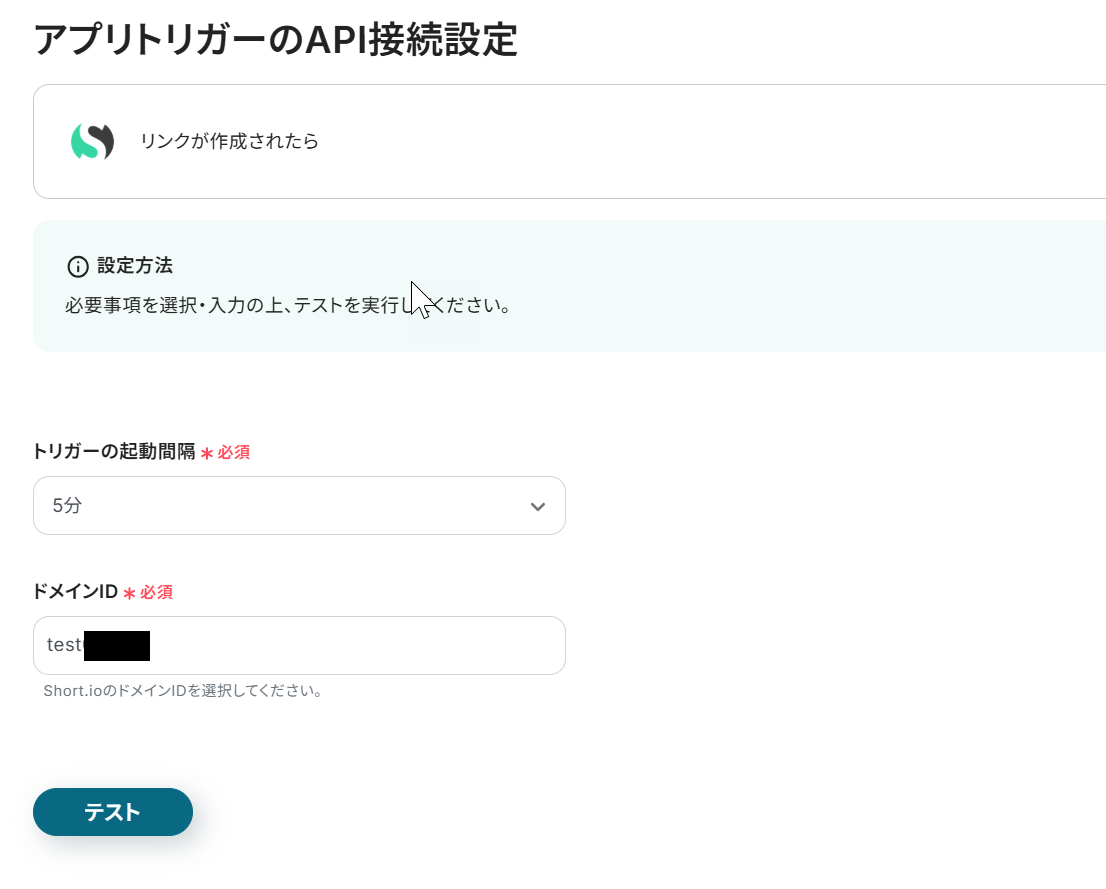
Task: Click the 必須 badge beside ドメインID
Action: click(x=156, y=593)
